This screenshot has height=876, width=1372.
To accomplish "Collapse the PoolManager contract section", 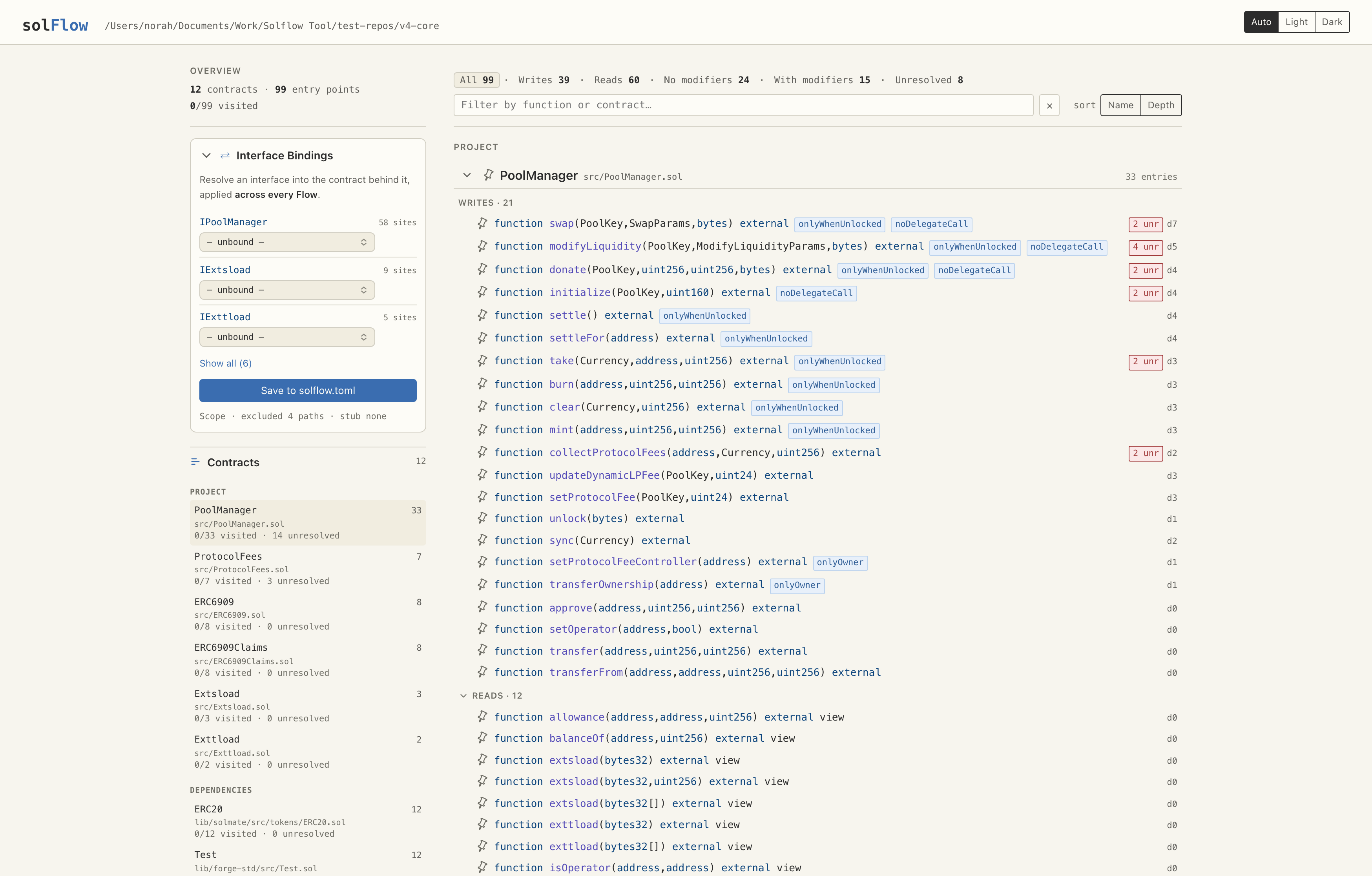I will 467,175.
